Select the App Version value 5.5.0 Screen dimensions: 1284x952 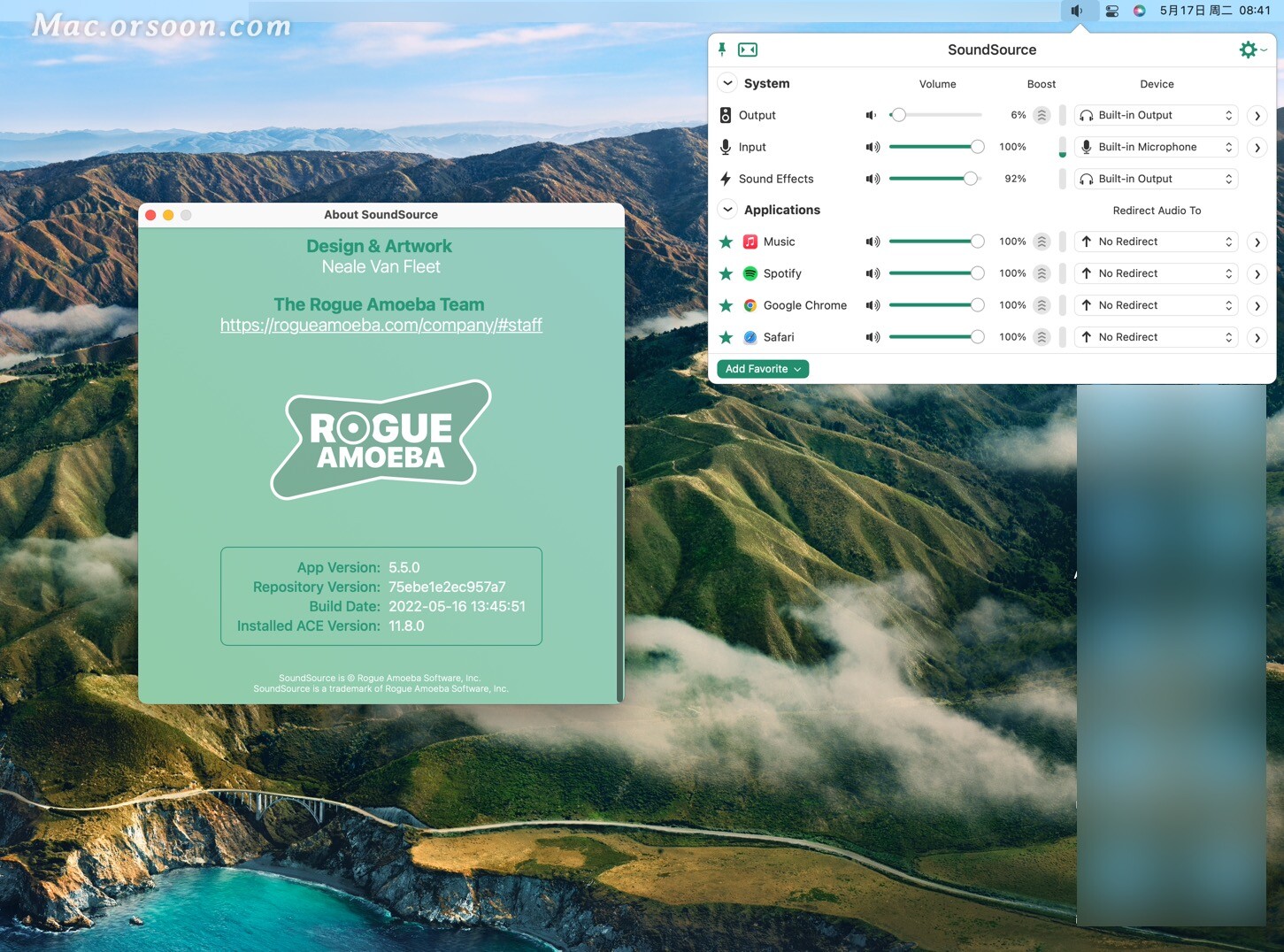click(404, 568)
